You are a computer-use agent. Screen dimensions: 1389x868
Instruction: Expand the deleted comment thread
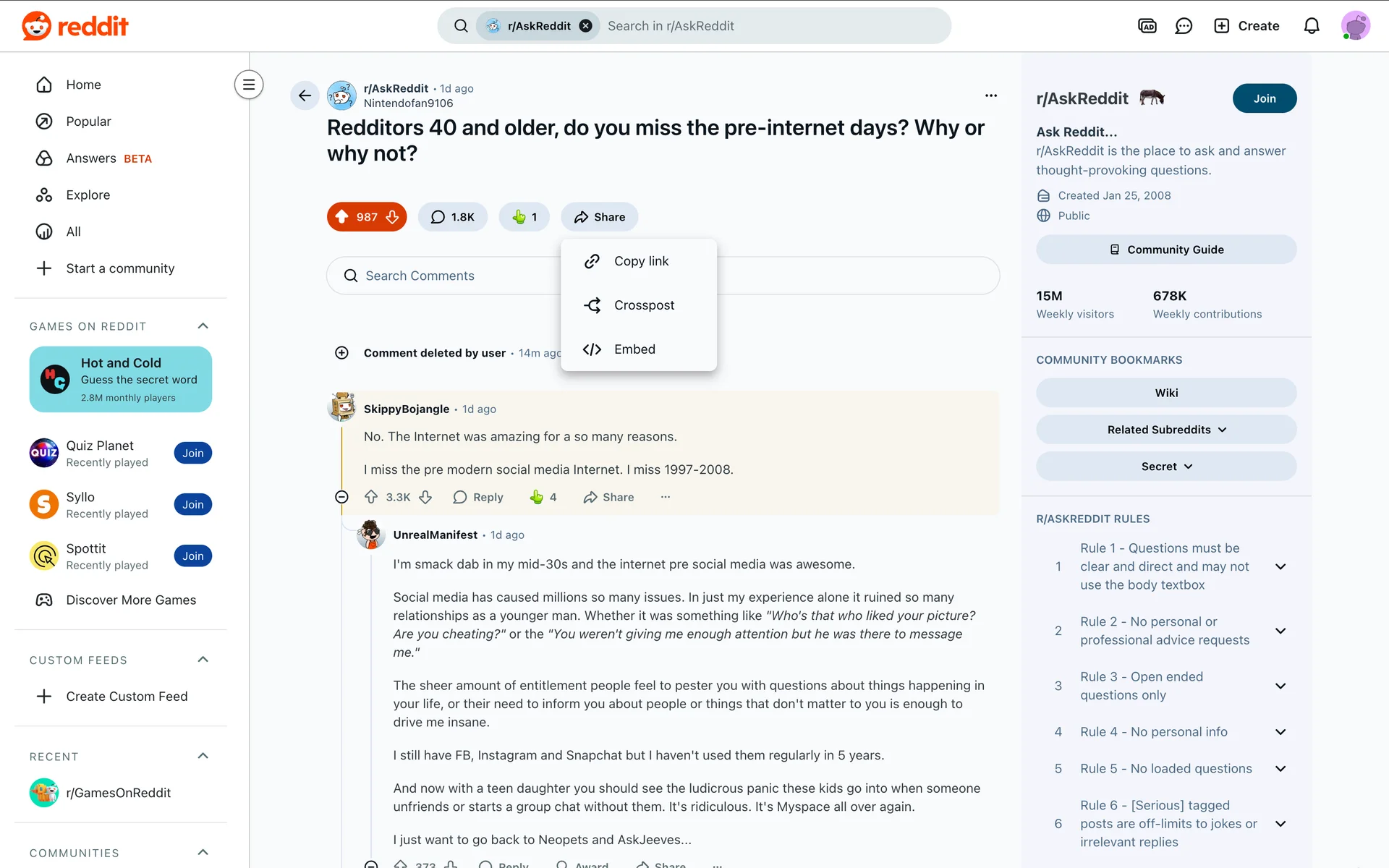(x=342, y=353)
